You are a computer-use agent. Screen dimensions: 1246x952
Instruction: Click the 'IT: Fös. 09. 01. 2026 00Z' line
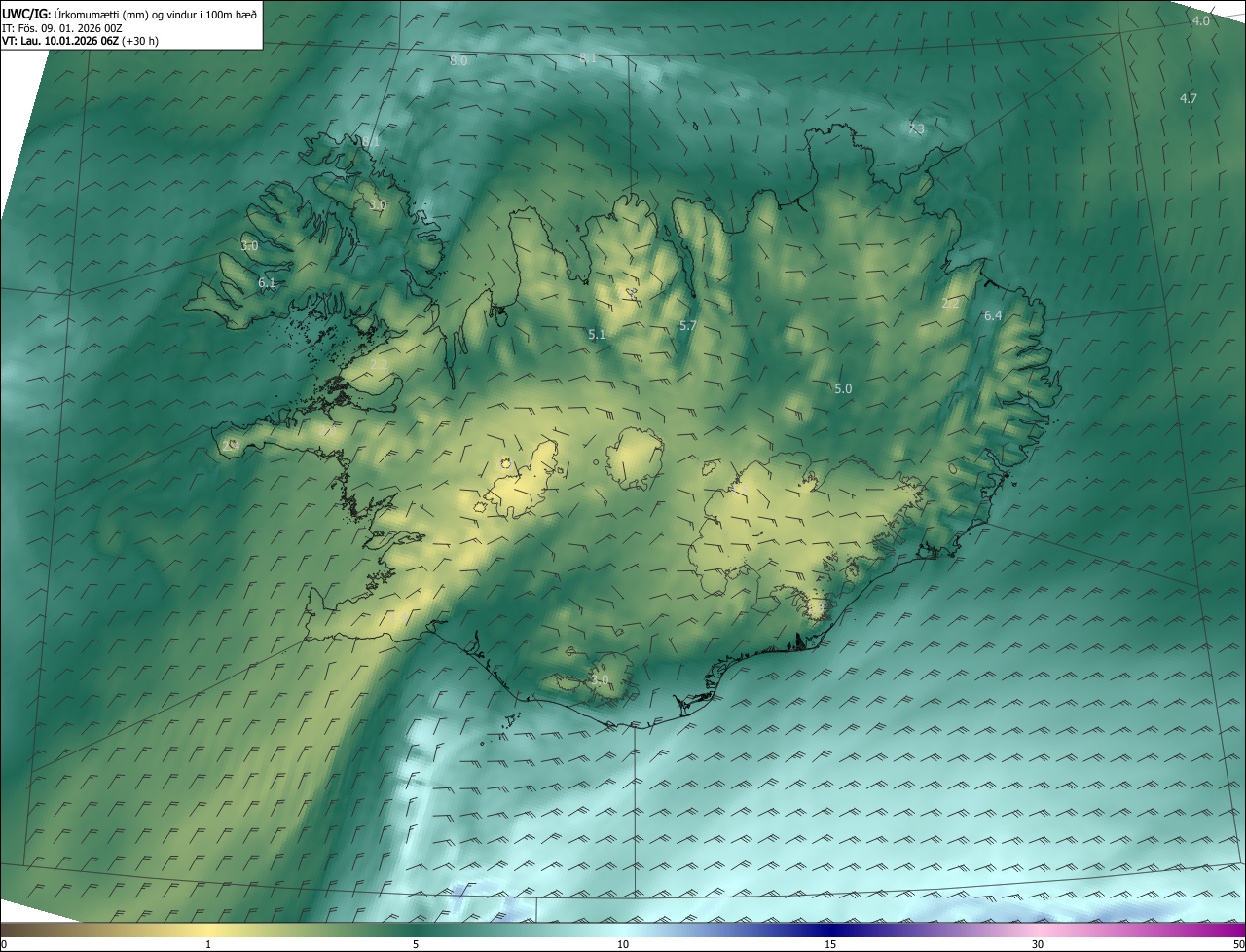click(x=61, y=27)
